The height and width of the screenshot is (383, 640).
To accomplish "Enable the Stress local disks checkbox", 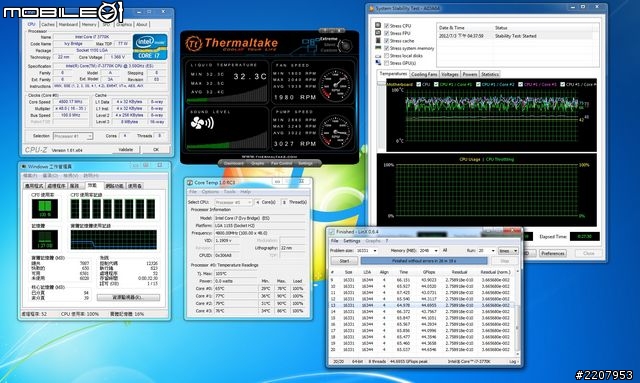I will 387,56.
